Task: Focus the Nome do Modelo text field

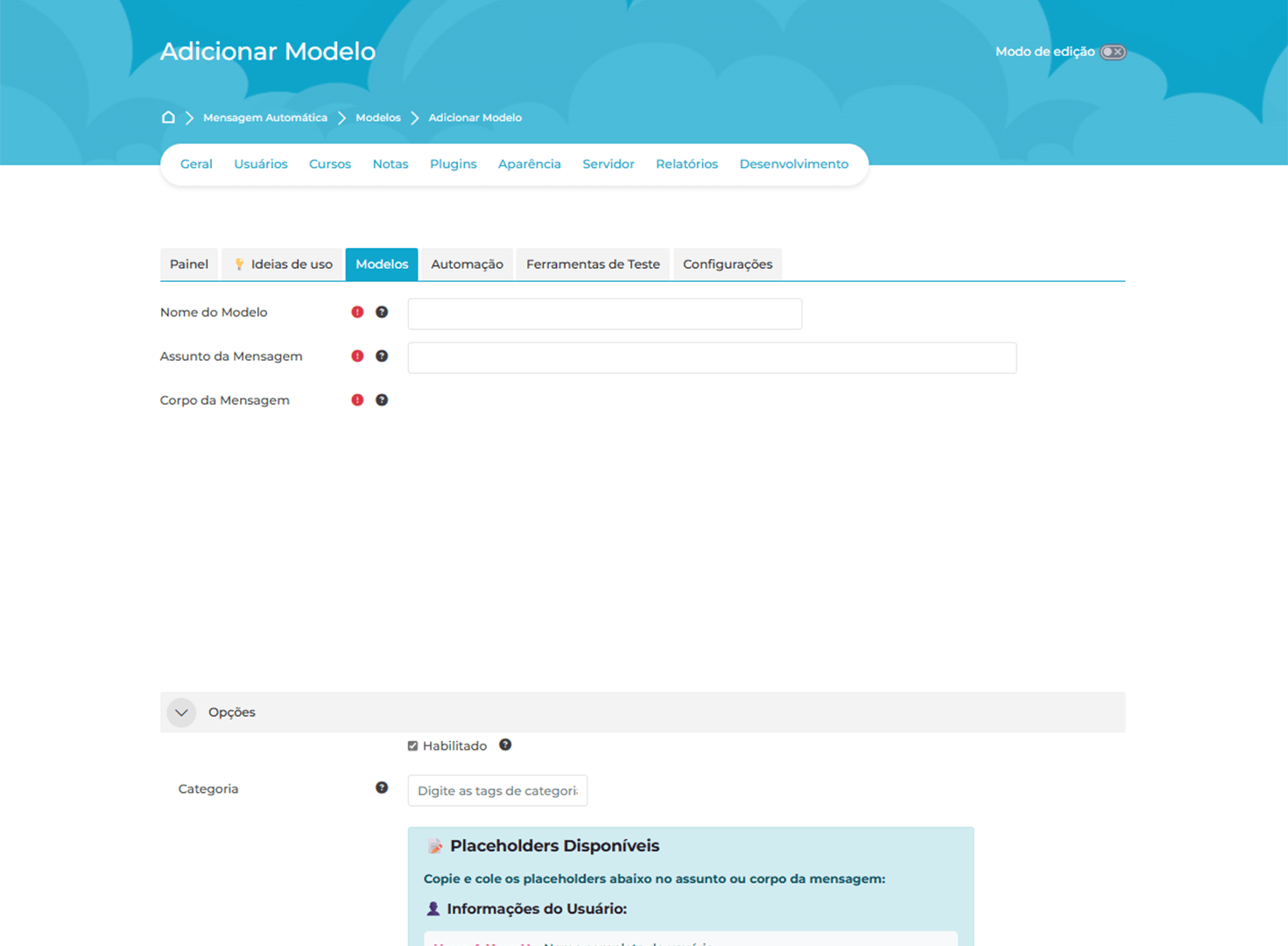Action: (x=604, y=314)
